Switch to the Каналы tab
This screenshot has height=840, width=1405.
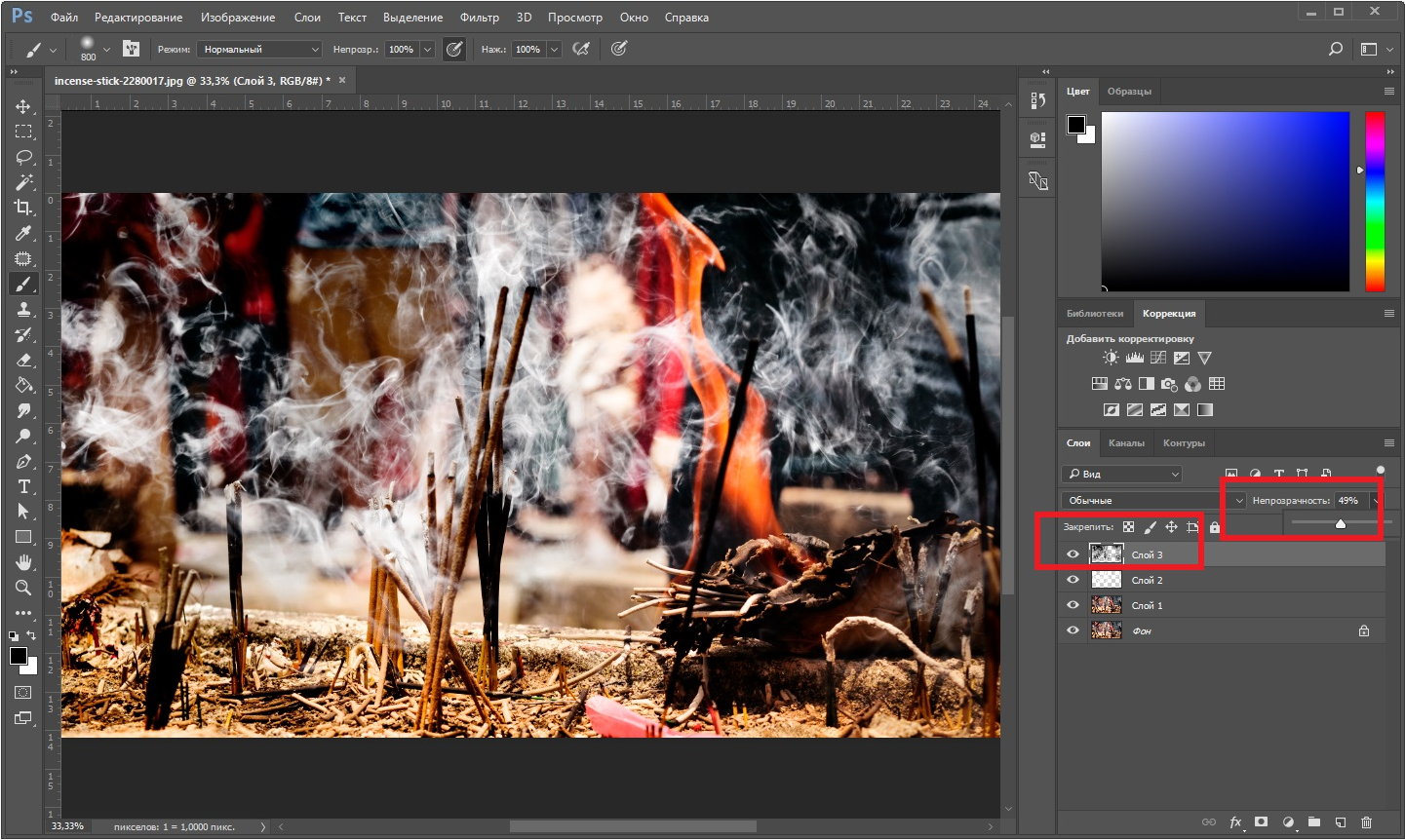(1126, 443)
